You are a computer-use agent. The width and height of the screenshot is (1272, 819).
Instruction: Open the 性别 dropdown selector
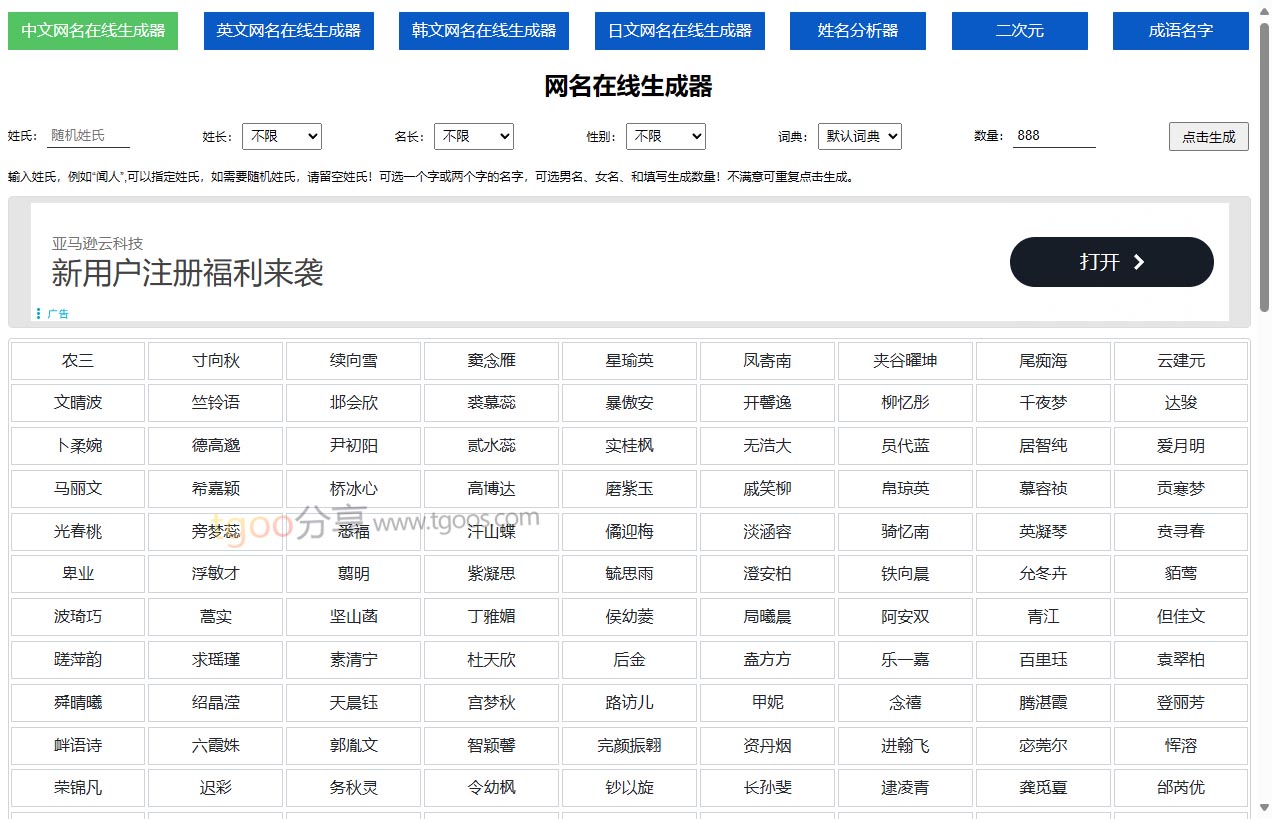click(x=665, y=136)
